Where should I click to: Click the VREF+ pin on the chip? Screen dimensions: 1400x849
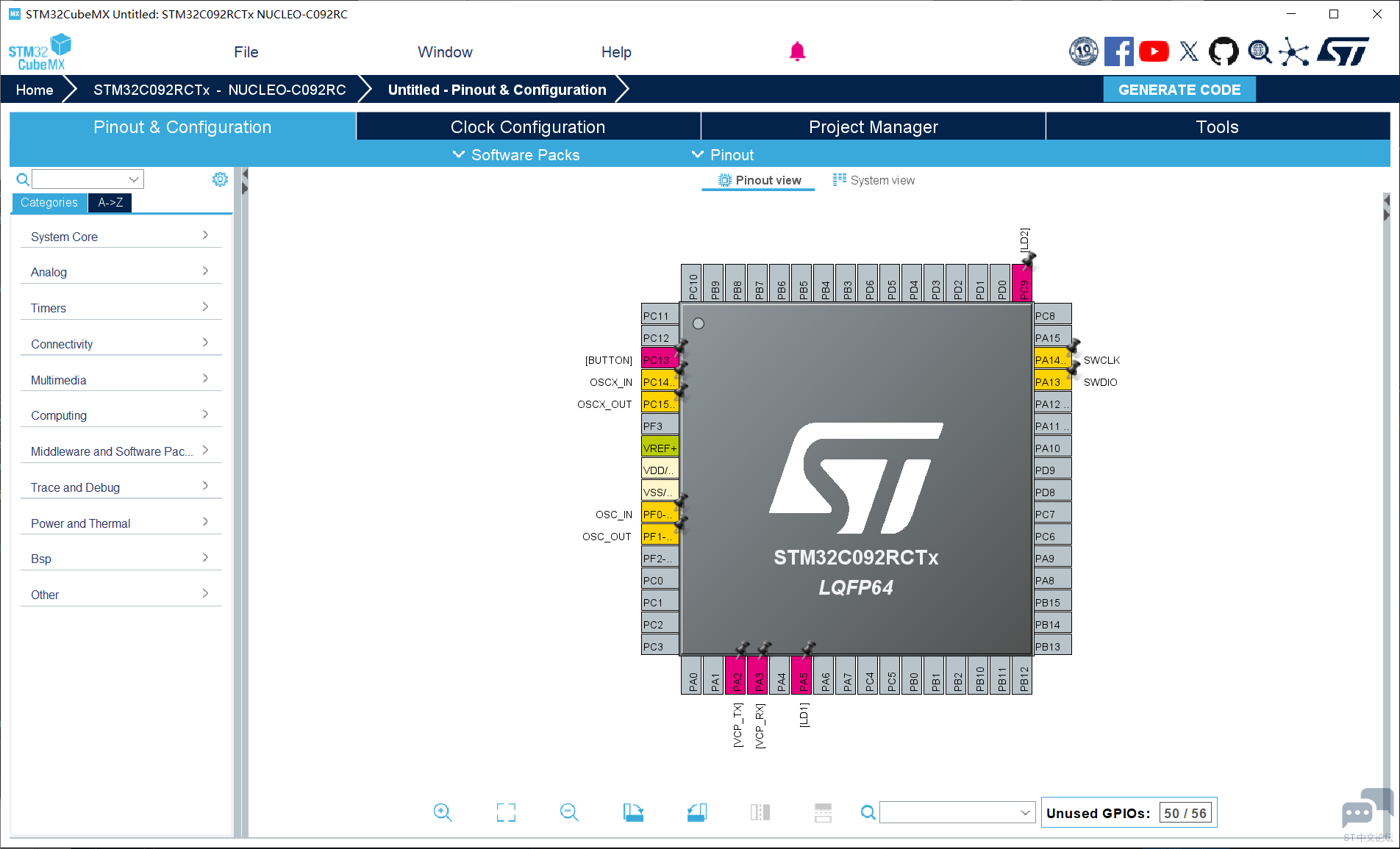(x=660, y=448)
